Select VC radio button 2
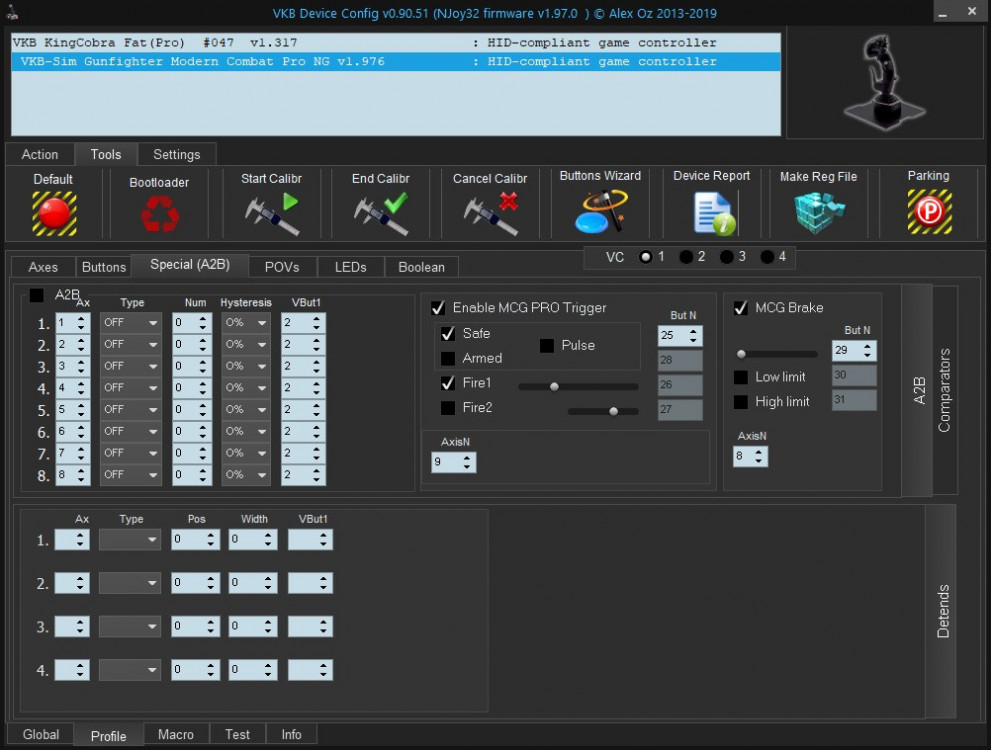 pyautogui.click(x=687, y=257)
